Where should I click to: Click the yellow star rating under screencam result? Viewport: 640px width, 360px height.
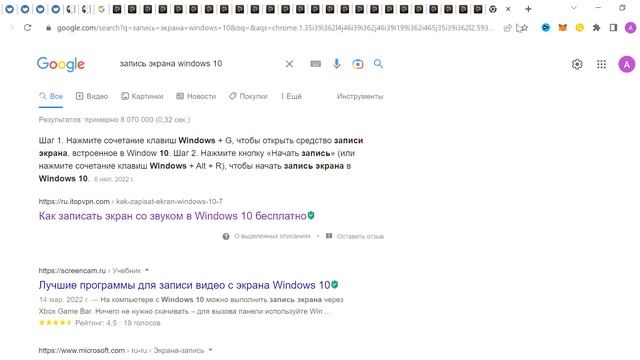click(x=55, y=322)
